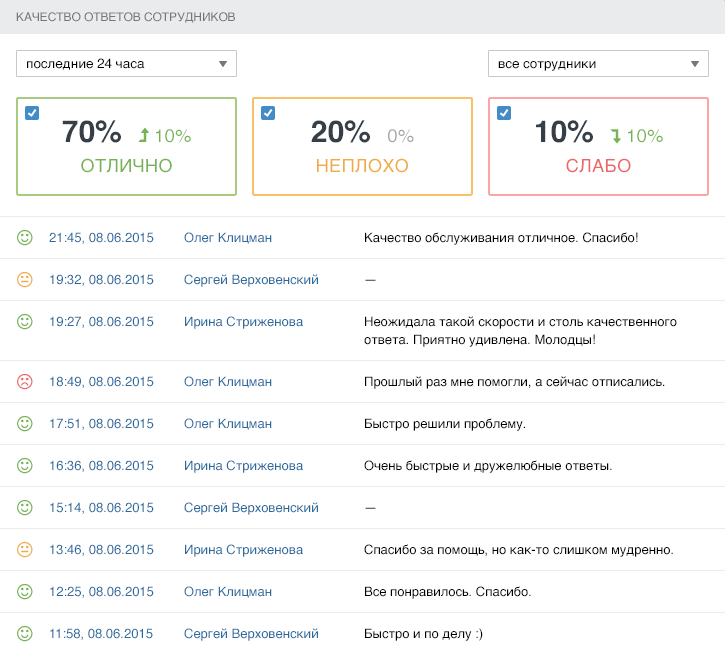Click neutral orange face at 19:32 row
Screen dimensions: 725x654
[25, 280]
